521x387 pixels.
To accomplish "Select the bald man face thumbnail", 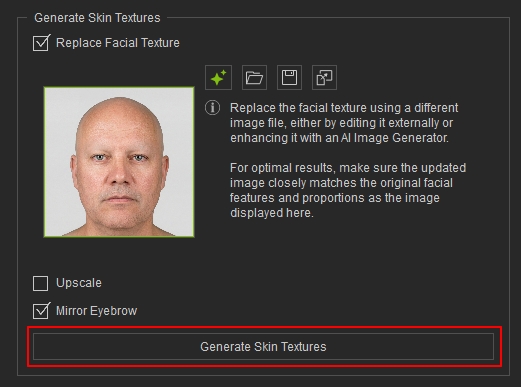I will coord(119,162).
